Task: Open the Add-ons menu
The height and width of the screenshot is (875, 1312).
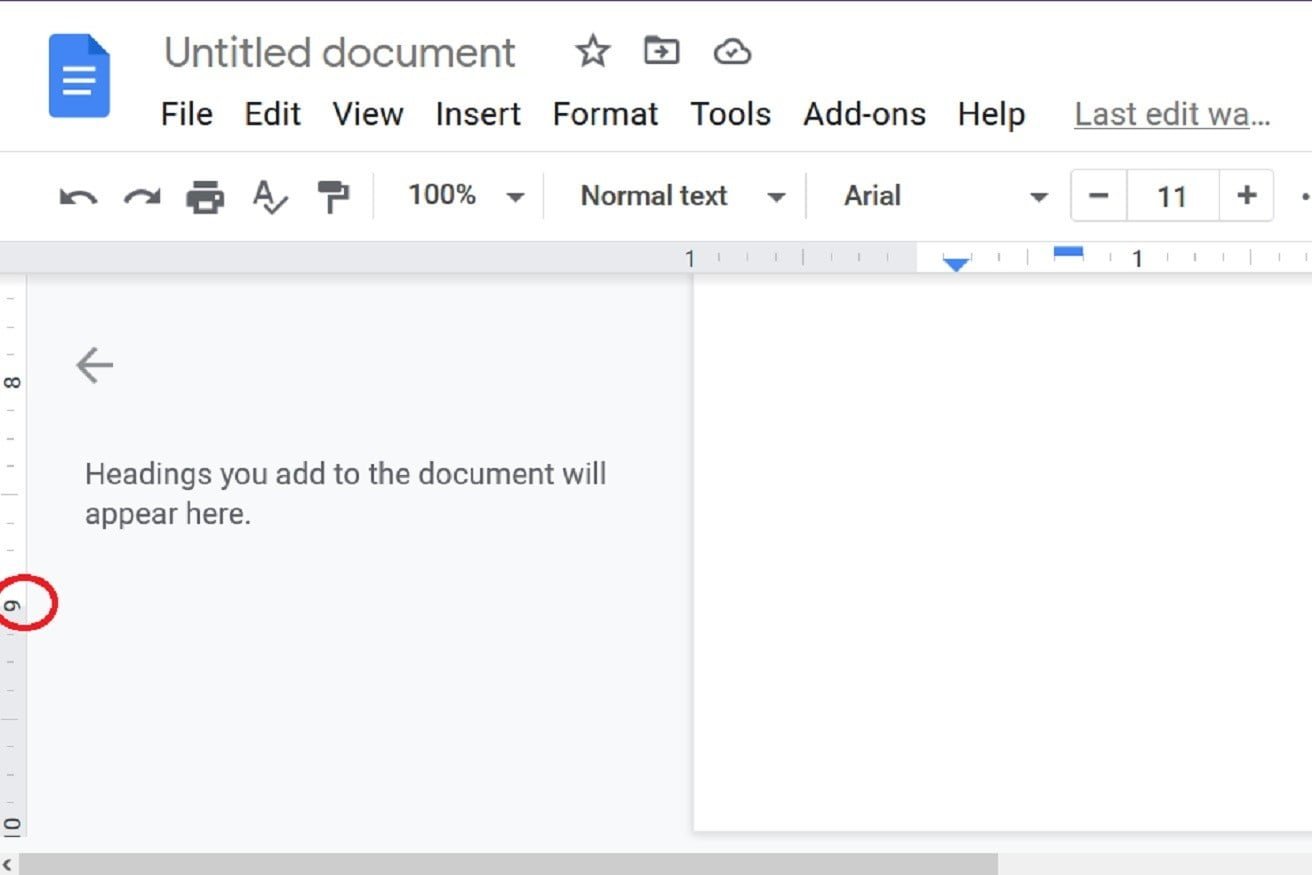Action: [864, 114]
